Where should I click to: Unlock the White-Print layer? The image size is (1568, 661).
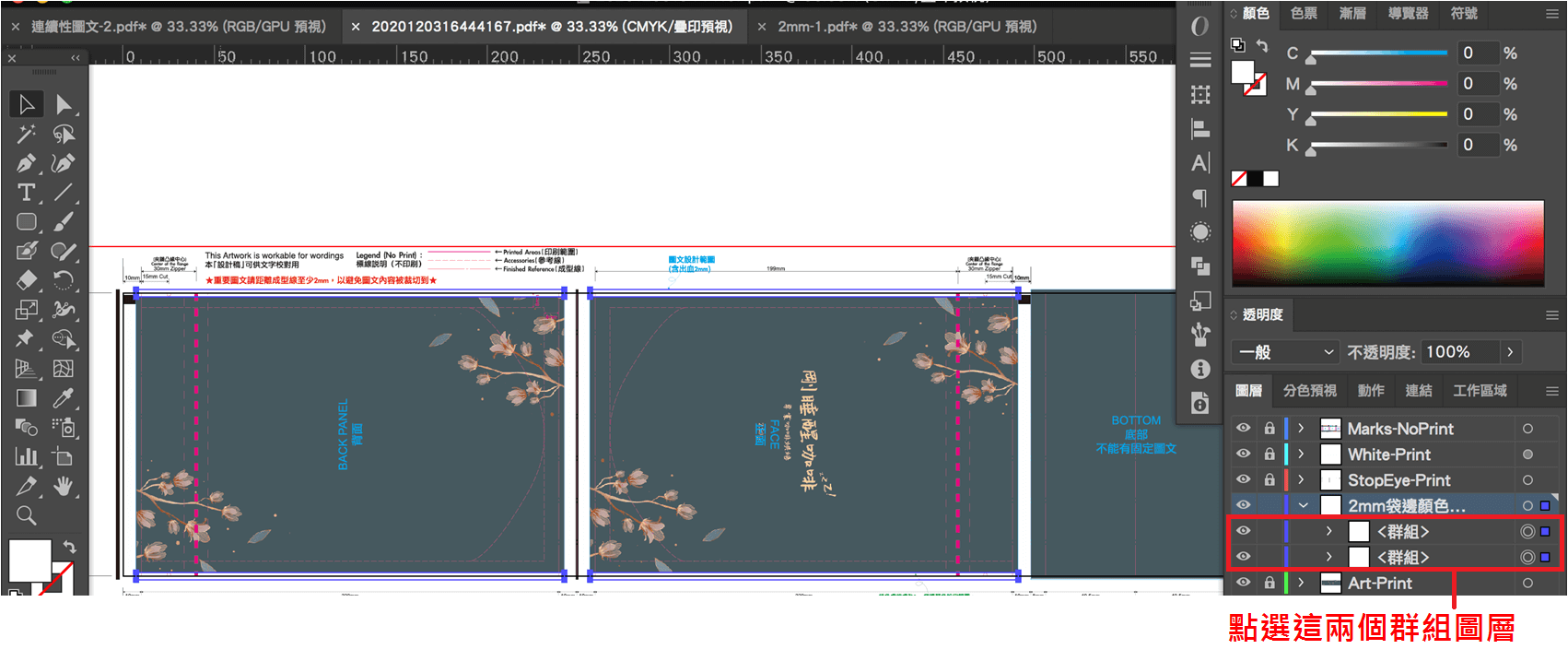point(1269,454)
